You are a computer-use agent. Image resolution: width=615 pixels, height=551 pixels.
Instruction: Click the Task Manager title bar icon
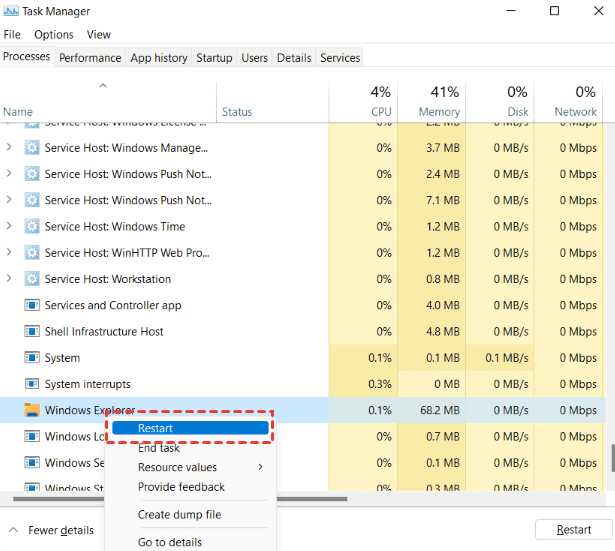[10, 11]
